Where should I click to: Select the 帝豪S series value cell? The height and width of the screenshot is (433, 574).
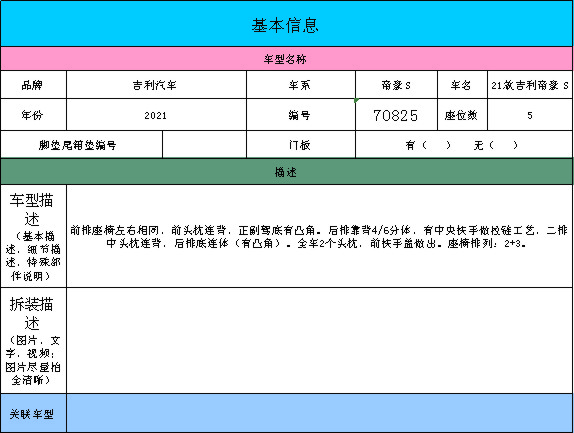coord(396,85)
